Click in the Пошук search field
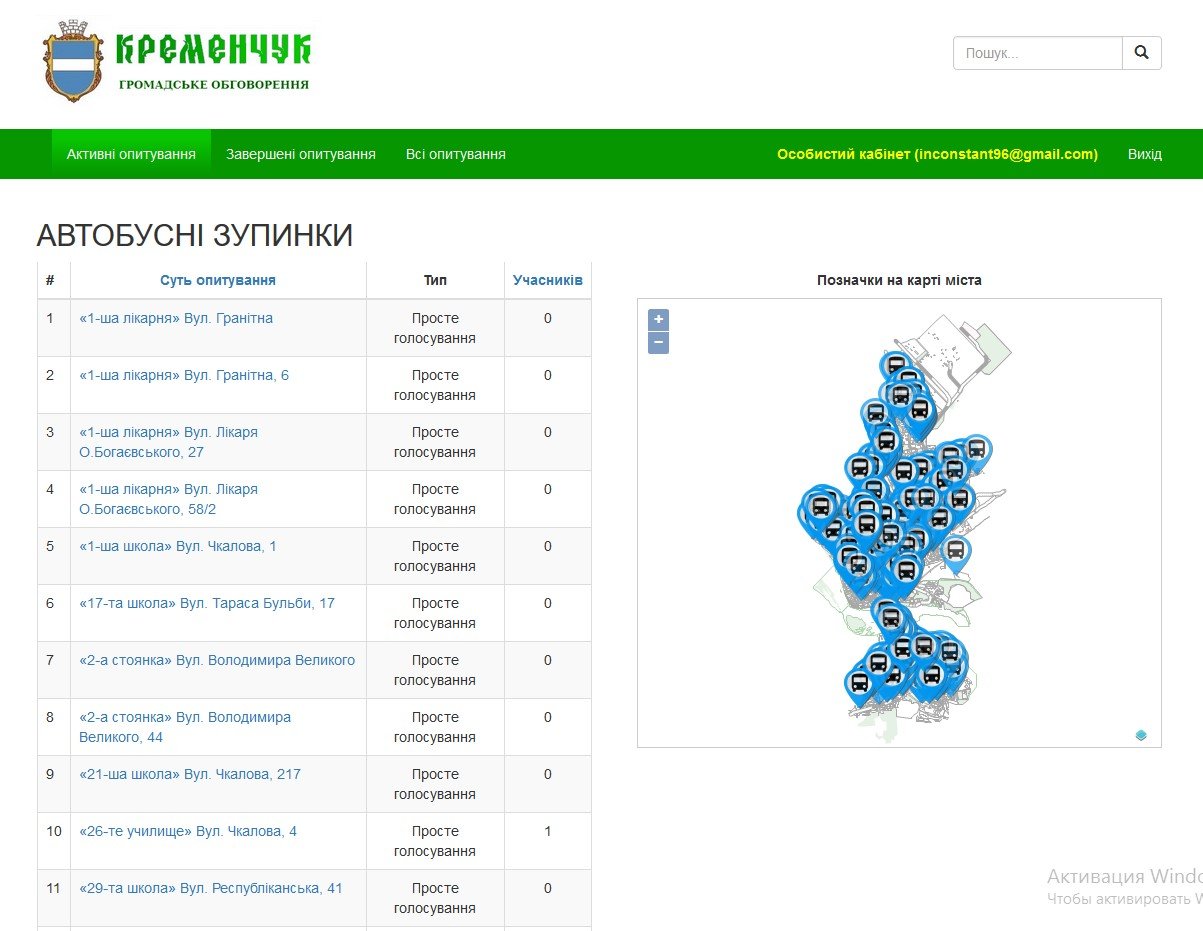 click(1037, 53)
